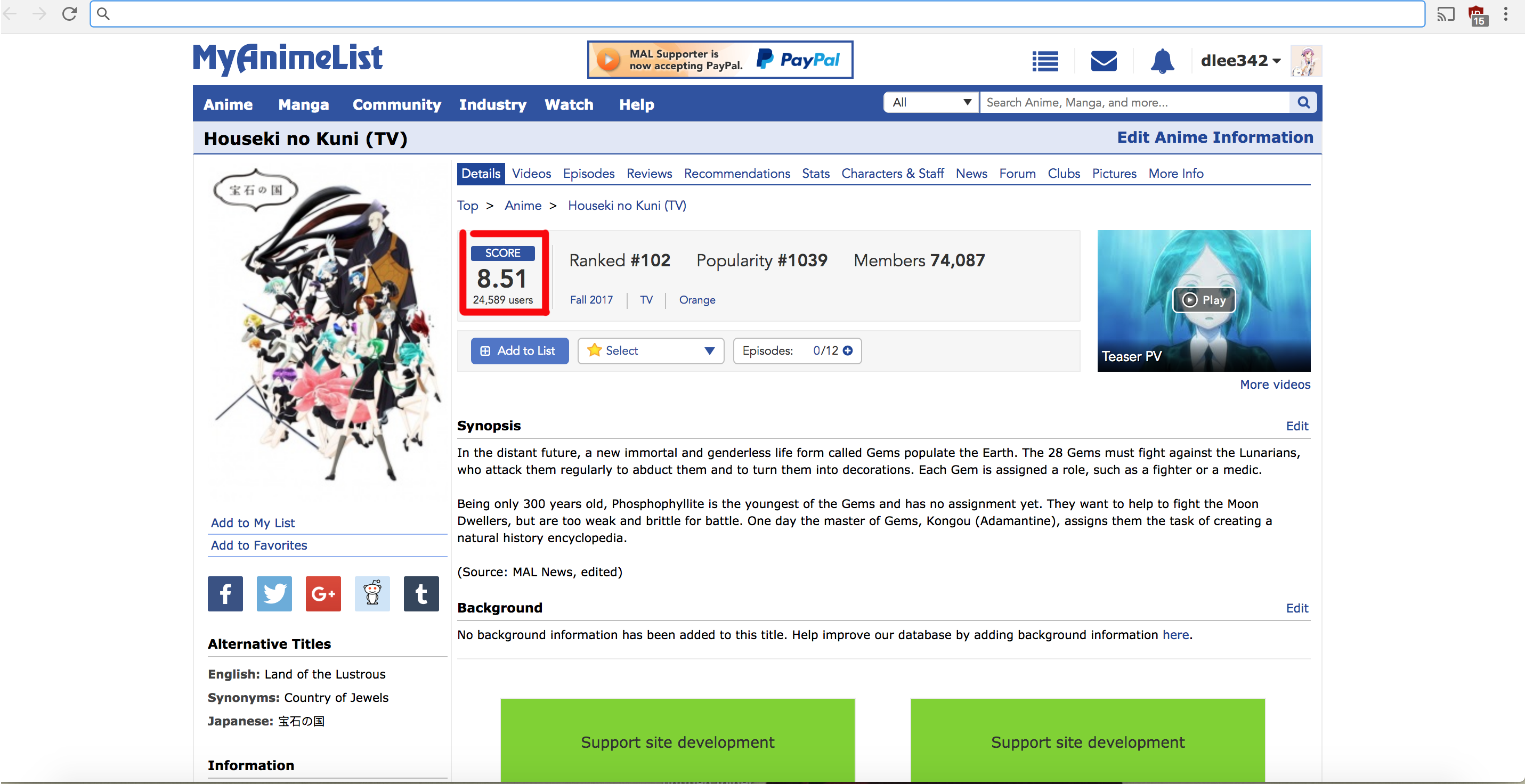This screenshot has height=784, width=1525.
Task: Switch to the Episodes tab
Action: pyautogui.click(x=588, y=174)
